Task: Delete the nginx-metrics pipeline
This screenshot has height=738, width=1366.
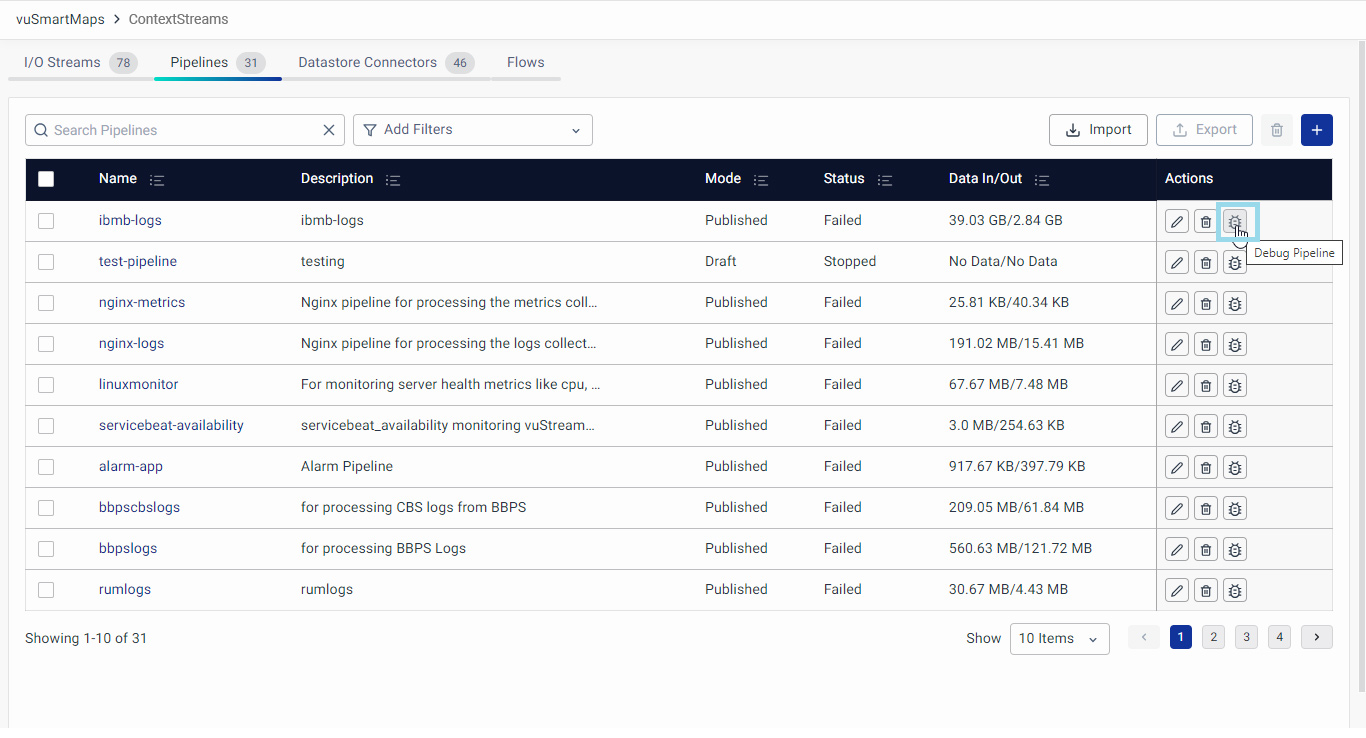Action: point(1206,304)
